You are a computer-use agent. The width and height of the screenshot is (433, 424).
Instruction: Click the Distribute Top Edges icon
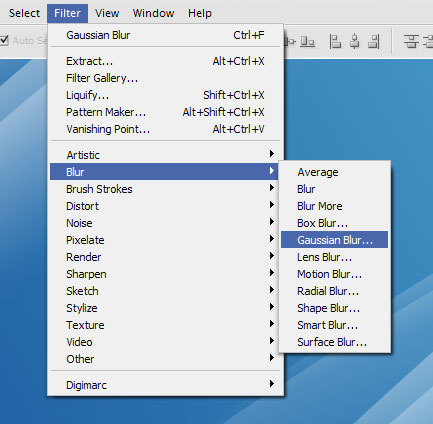pos(411,42)
